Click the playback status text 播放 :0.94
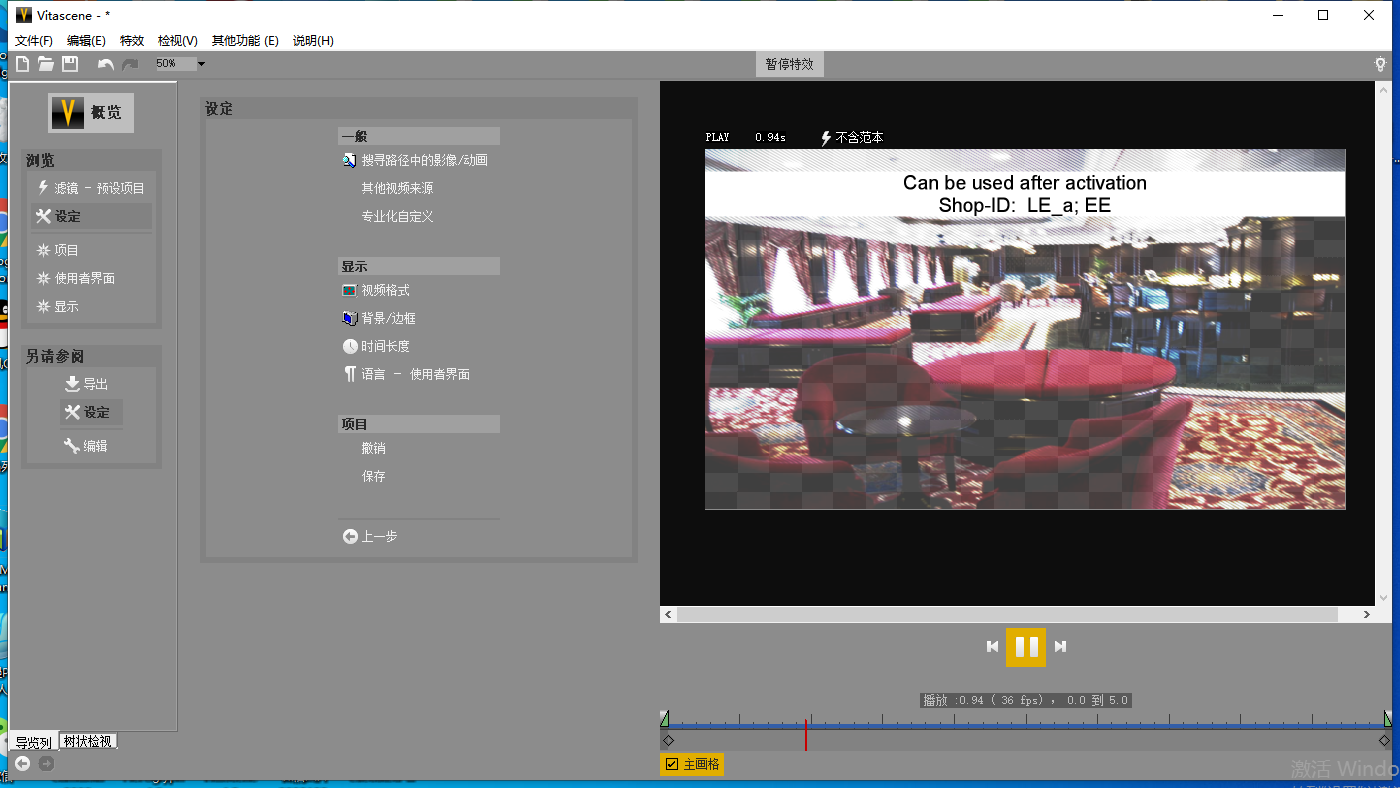The height and width of the screenshot is (788, 1400). (x=1025, y=700)
